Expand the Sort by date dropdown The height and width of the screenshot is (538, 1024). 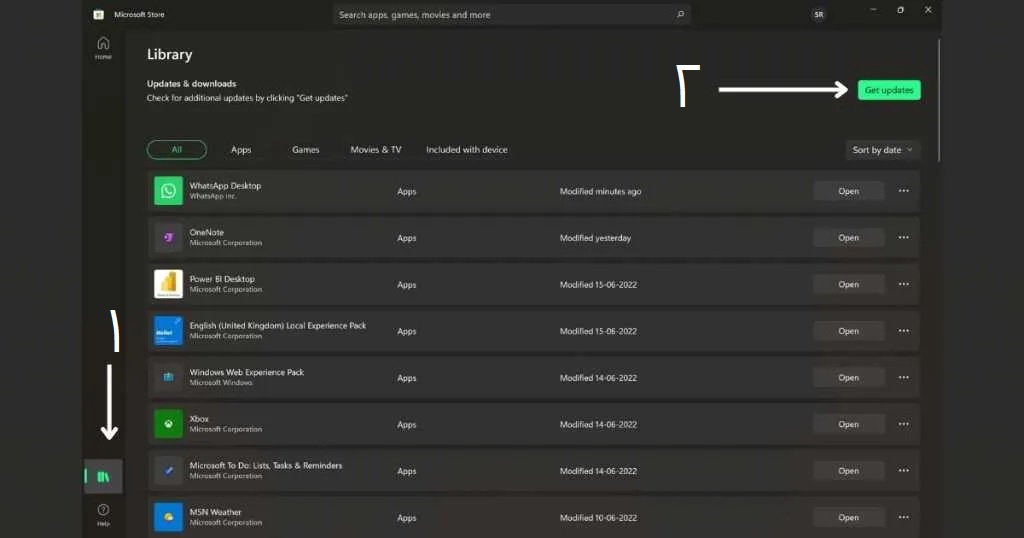click(882, 150)
